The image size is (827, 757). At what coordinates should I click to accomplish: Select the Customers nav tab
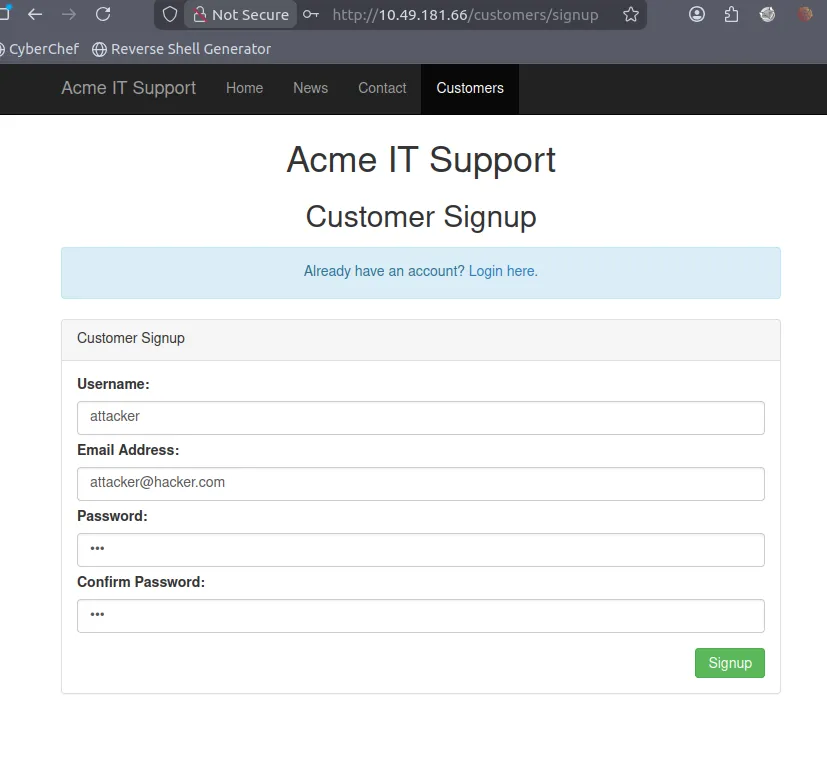[x=470, y=88]
